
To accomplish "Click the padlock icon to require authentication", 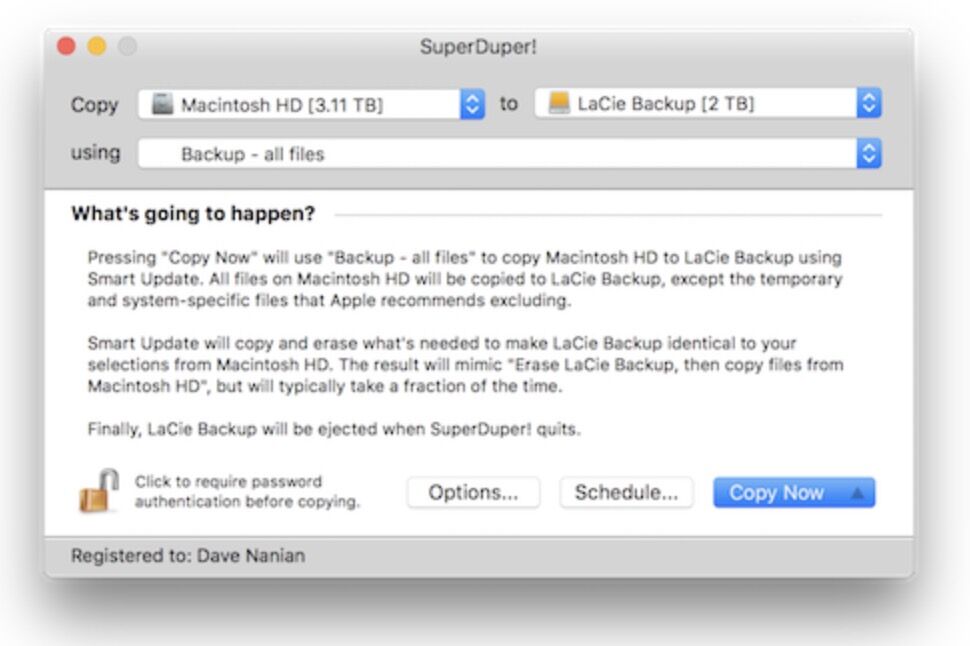I will coord(99,491).
